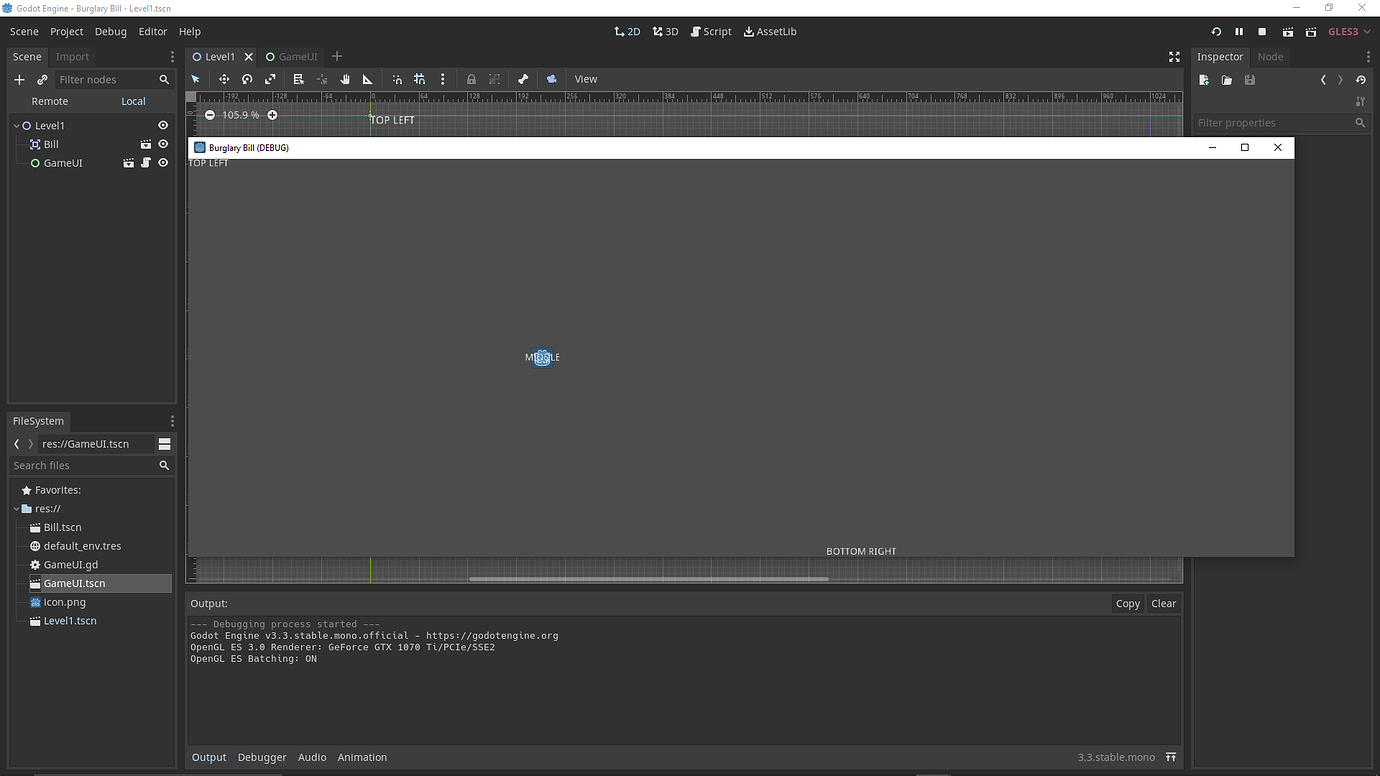Viewport: 1380px width, 776px height.
Task: Open the snapping options dropdown
Action: click(x=443, y=79)
